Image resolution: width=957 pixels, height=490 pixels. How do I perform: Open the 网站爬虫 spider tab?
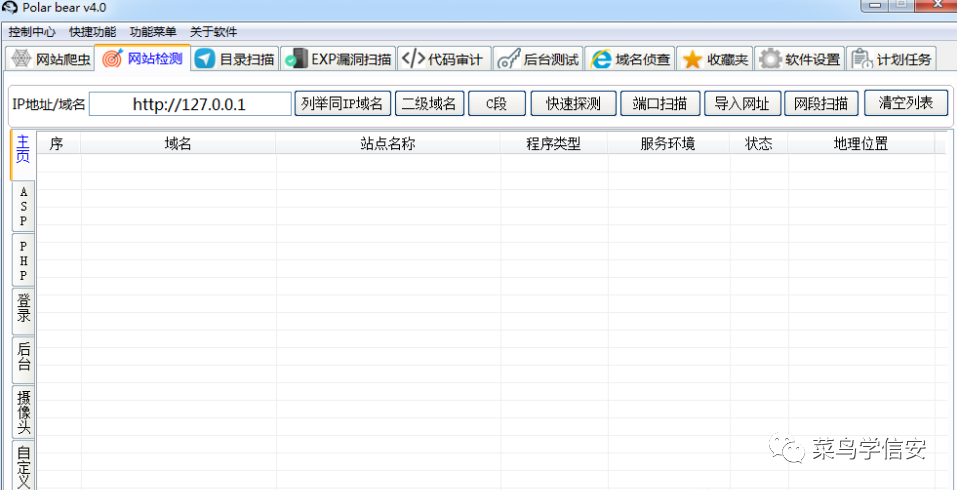click(50, 59)
